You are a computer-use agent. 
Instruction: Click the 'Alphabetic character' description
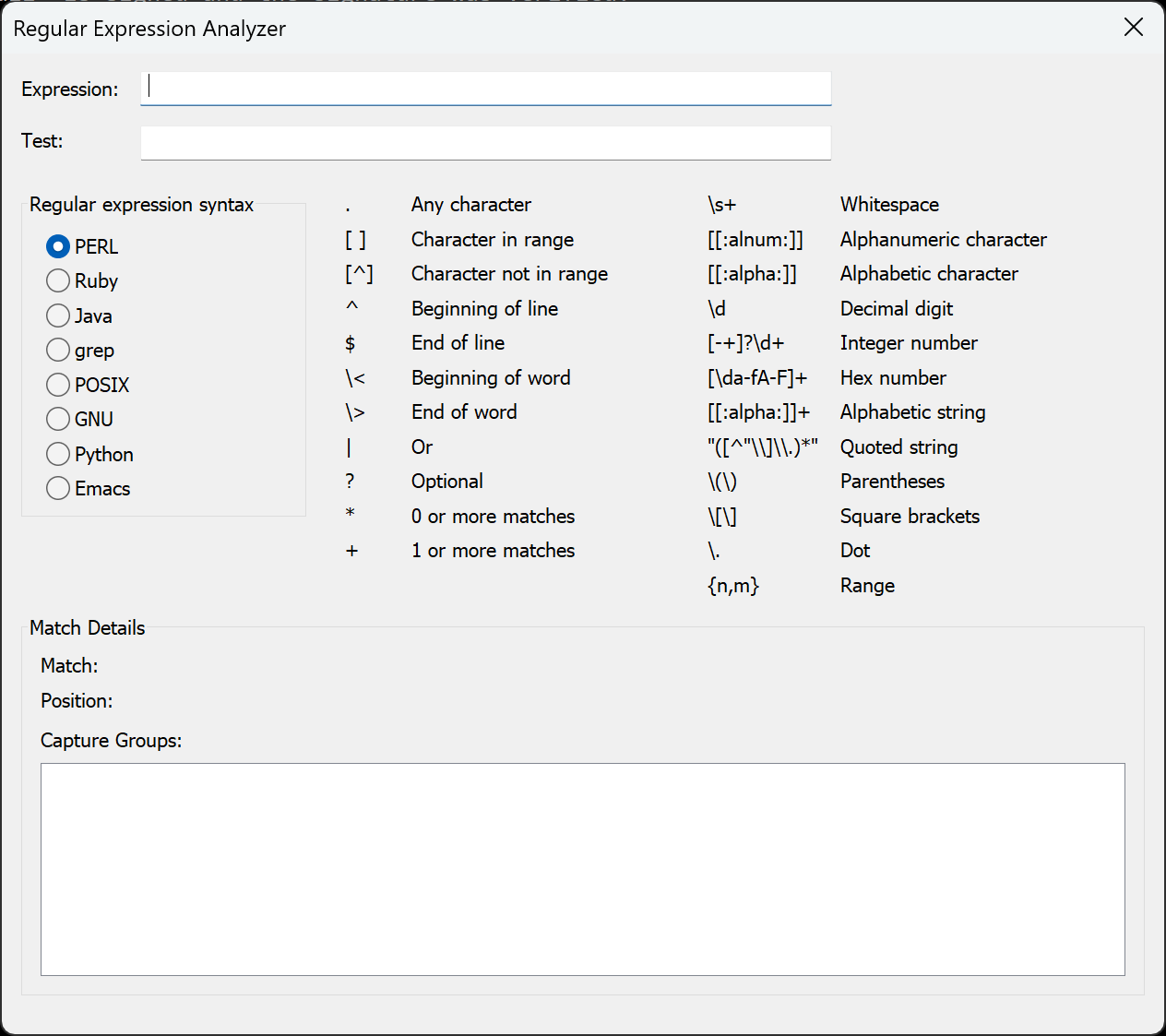point(930,273)
